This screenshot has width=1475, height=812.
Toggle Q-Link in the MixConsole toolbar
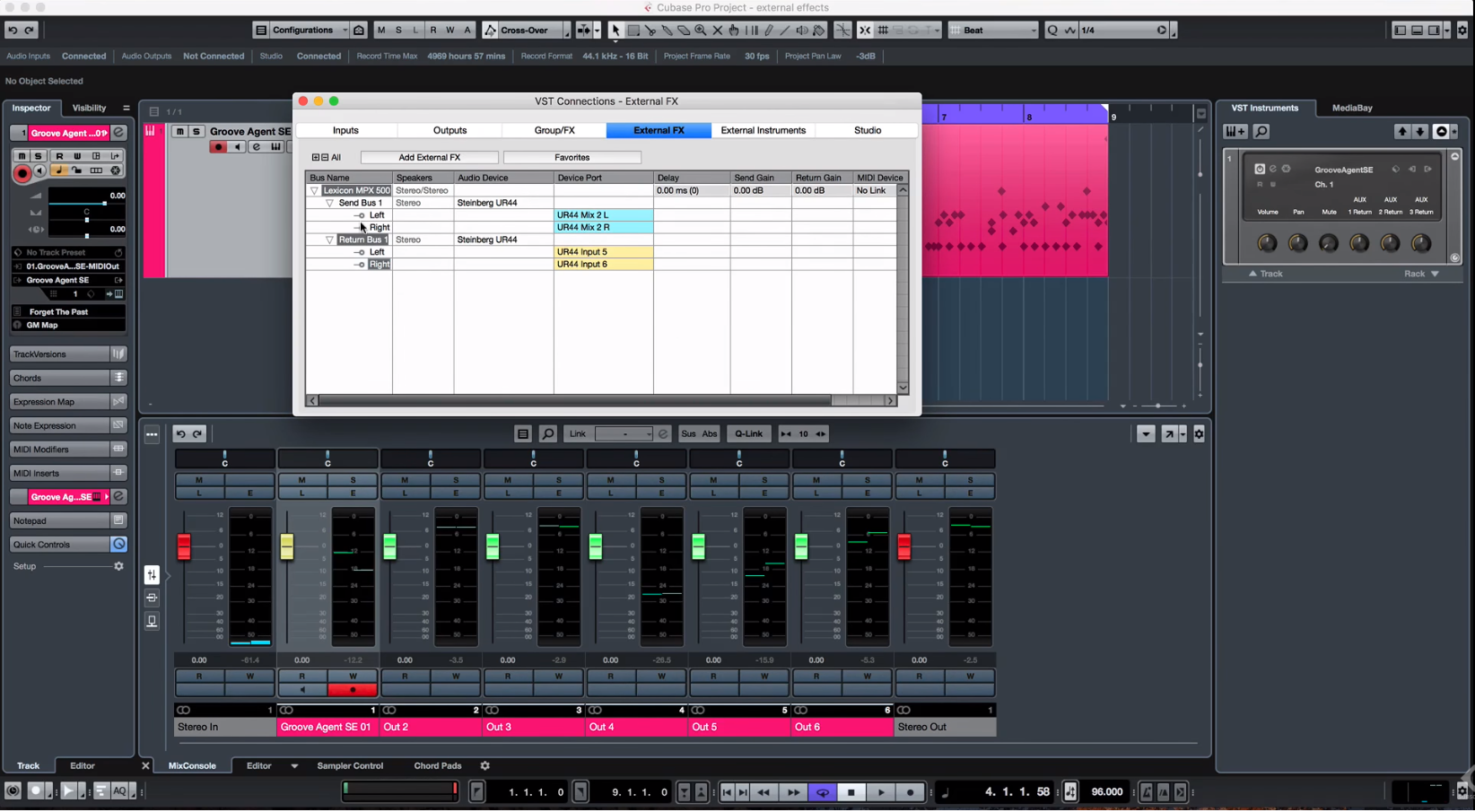[748, 434]
